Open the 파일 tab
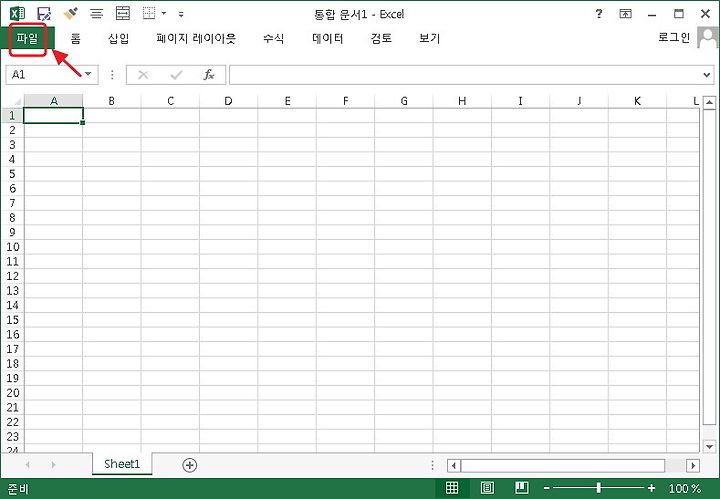The image size is (720, 499). click(x=27, y=39)
